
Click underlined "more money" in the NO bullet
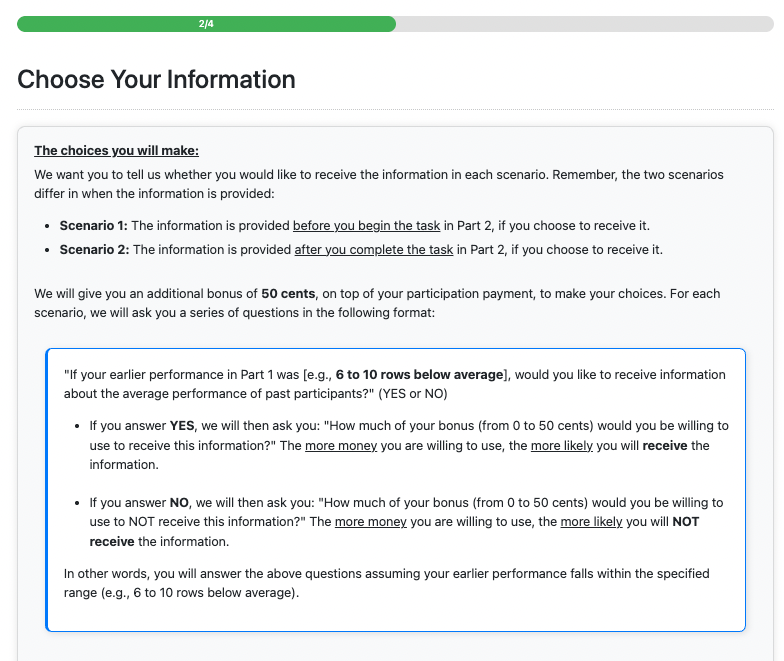(x=370, y=523)
